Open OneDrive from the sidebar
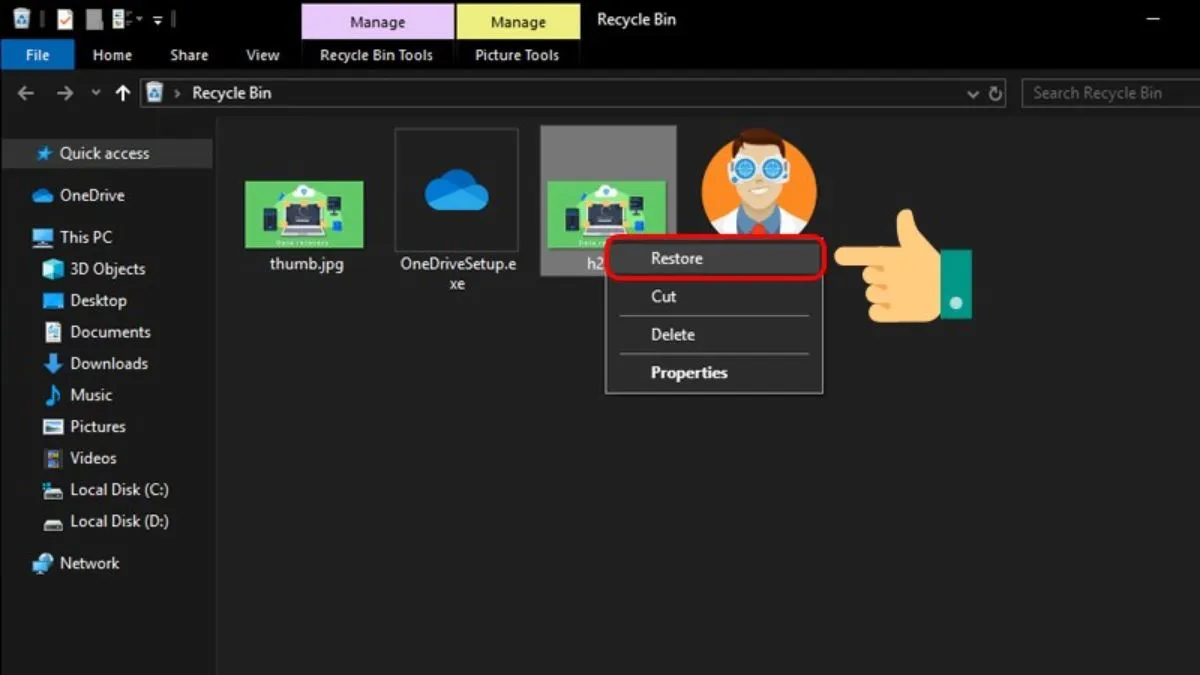 [90, 195]
